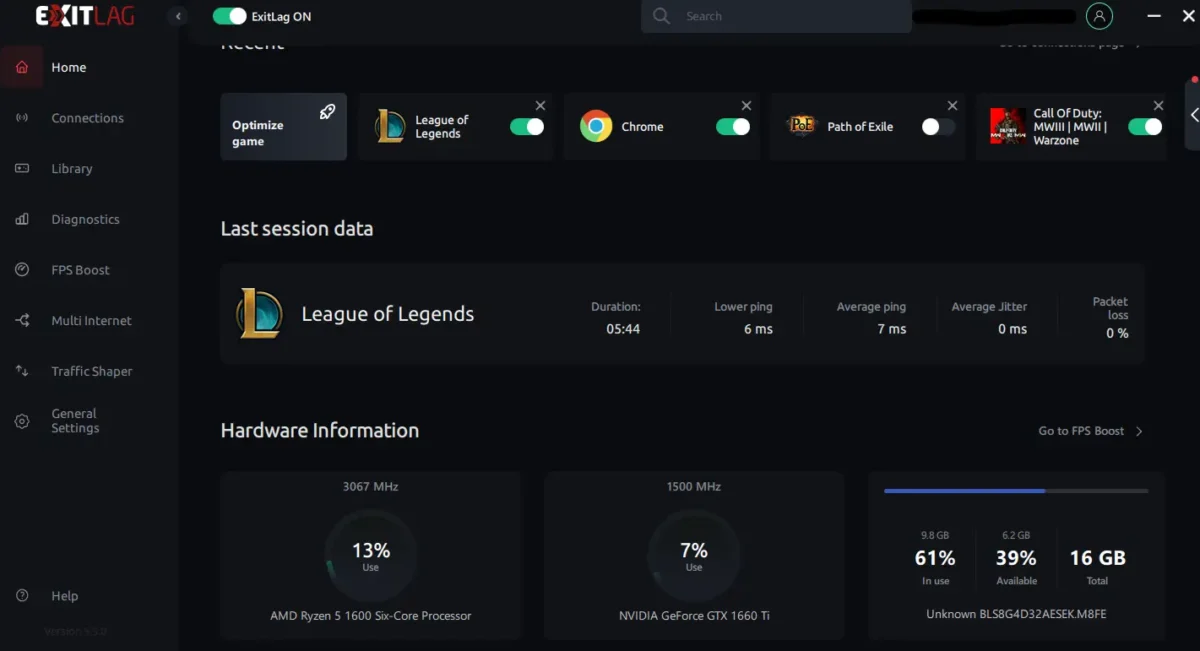Image resolution: width=1200 pixels, height=651 pixels.
Task: Click the "0 %" packet loss value
Action: pos(1117,333)
